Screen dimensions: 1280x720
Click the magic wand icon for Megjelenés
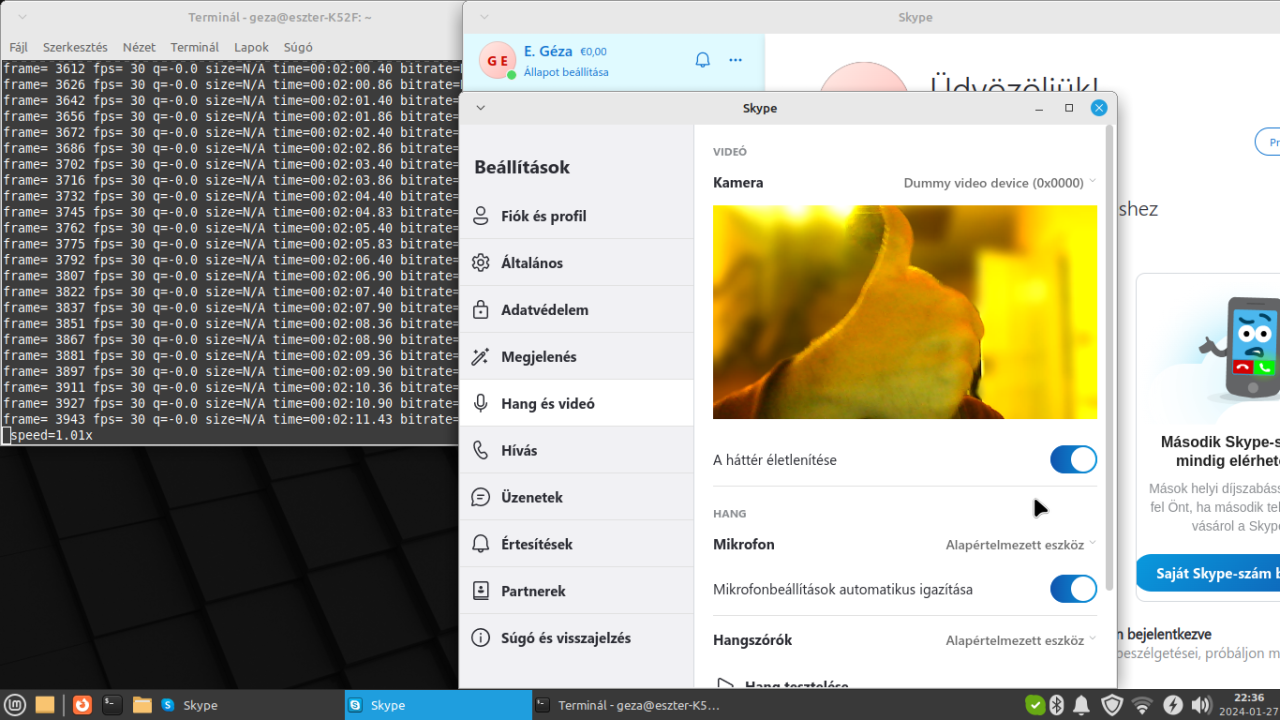pos(481,357)
